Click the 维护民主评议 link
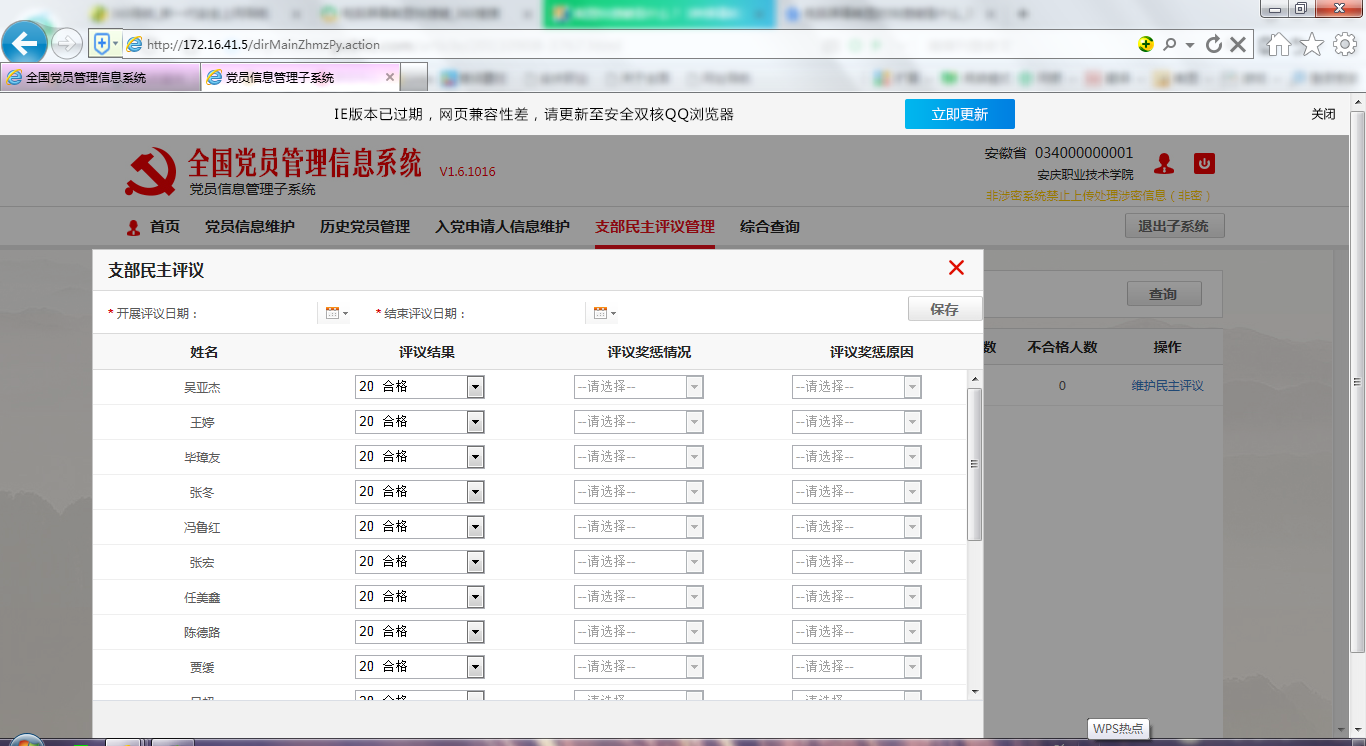Screen dimensions: 1366x746 pyautogui.click(x=1167, y=386)
